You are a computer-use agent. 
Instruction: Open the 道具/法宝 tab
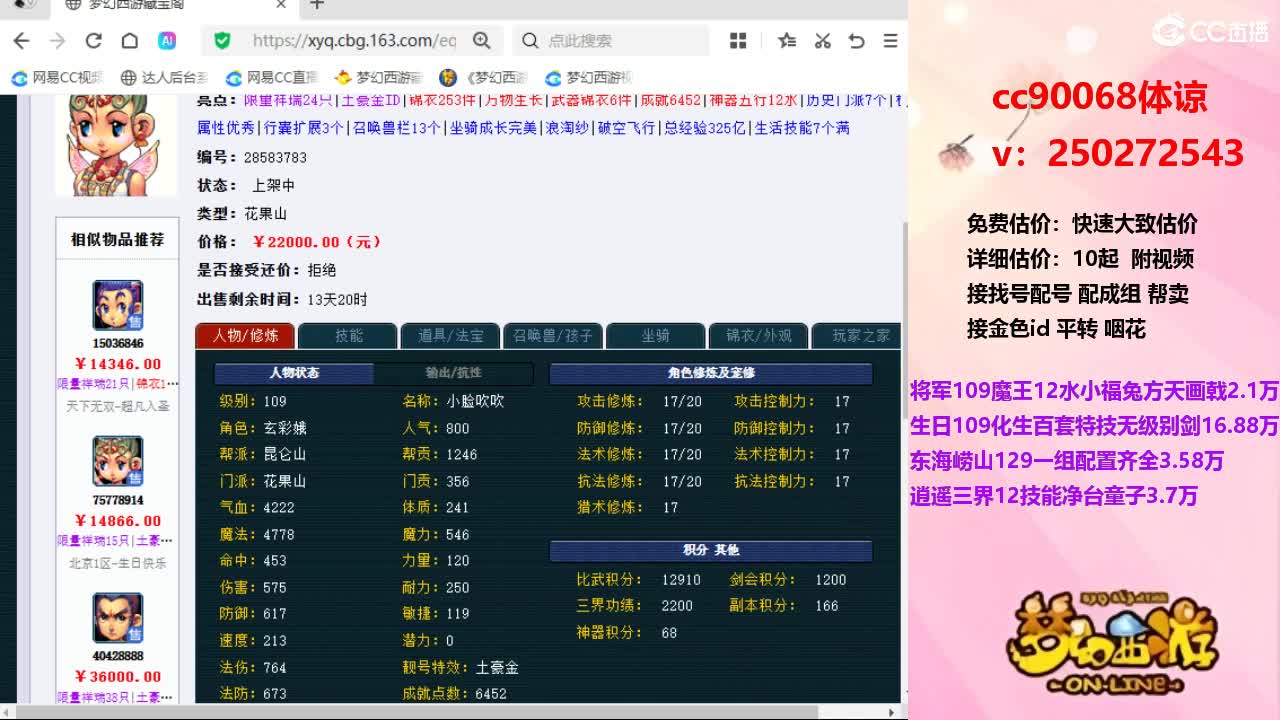point(451,336)
